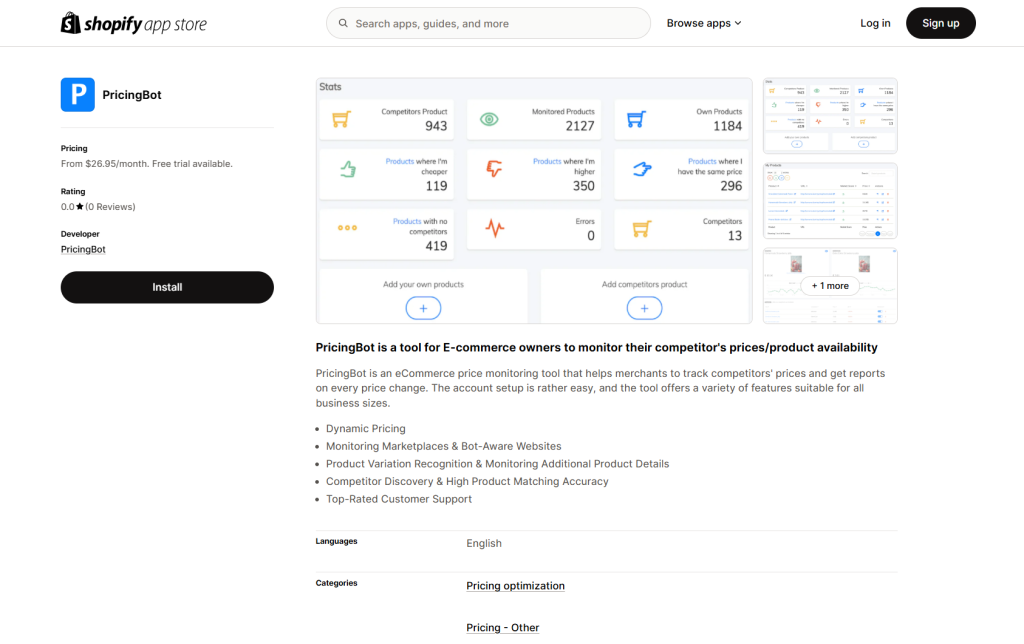The width and height of the screenshot is (1024, 644).
Task: Click the Shopify bag logo icon
Action: pyautogui.click(x=71, y=23)
